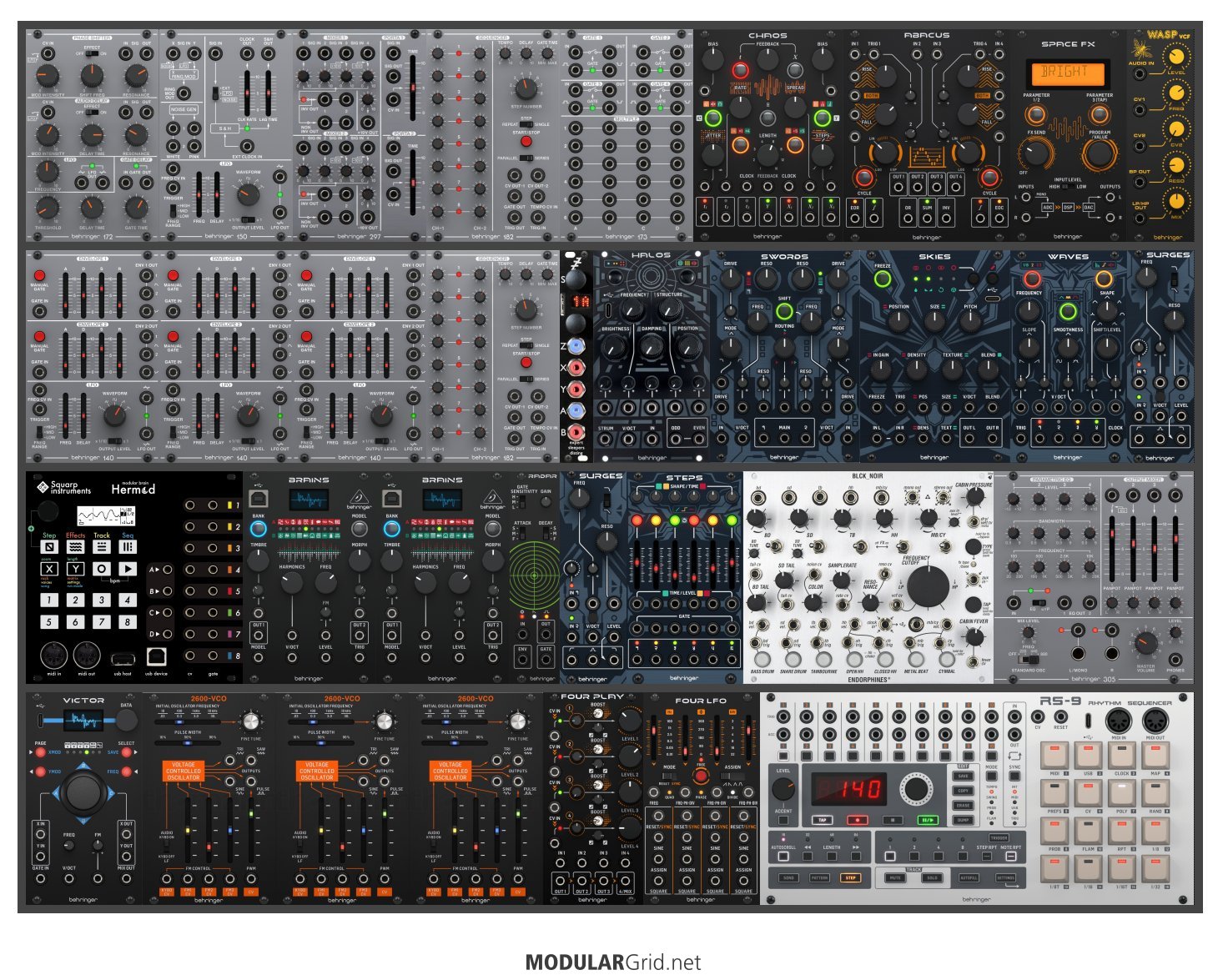Screen dimensions: 1228x980
Task: Tap the FREEZE button on Skies
Action: click(882, 279)
